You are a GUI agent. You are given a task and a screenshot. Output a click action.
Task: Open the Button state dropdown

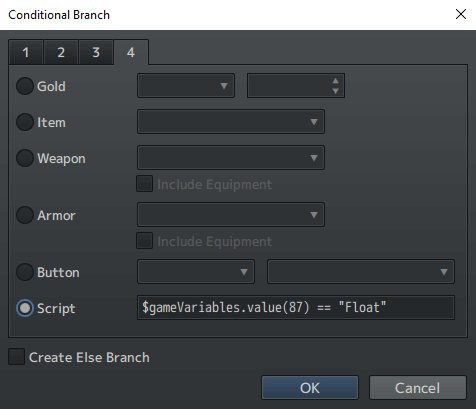(x=361, y=272)
